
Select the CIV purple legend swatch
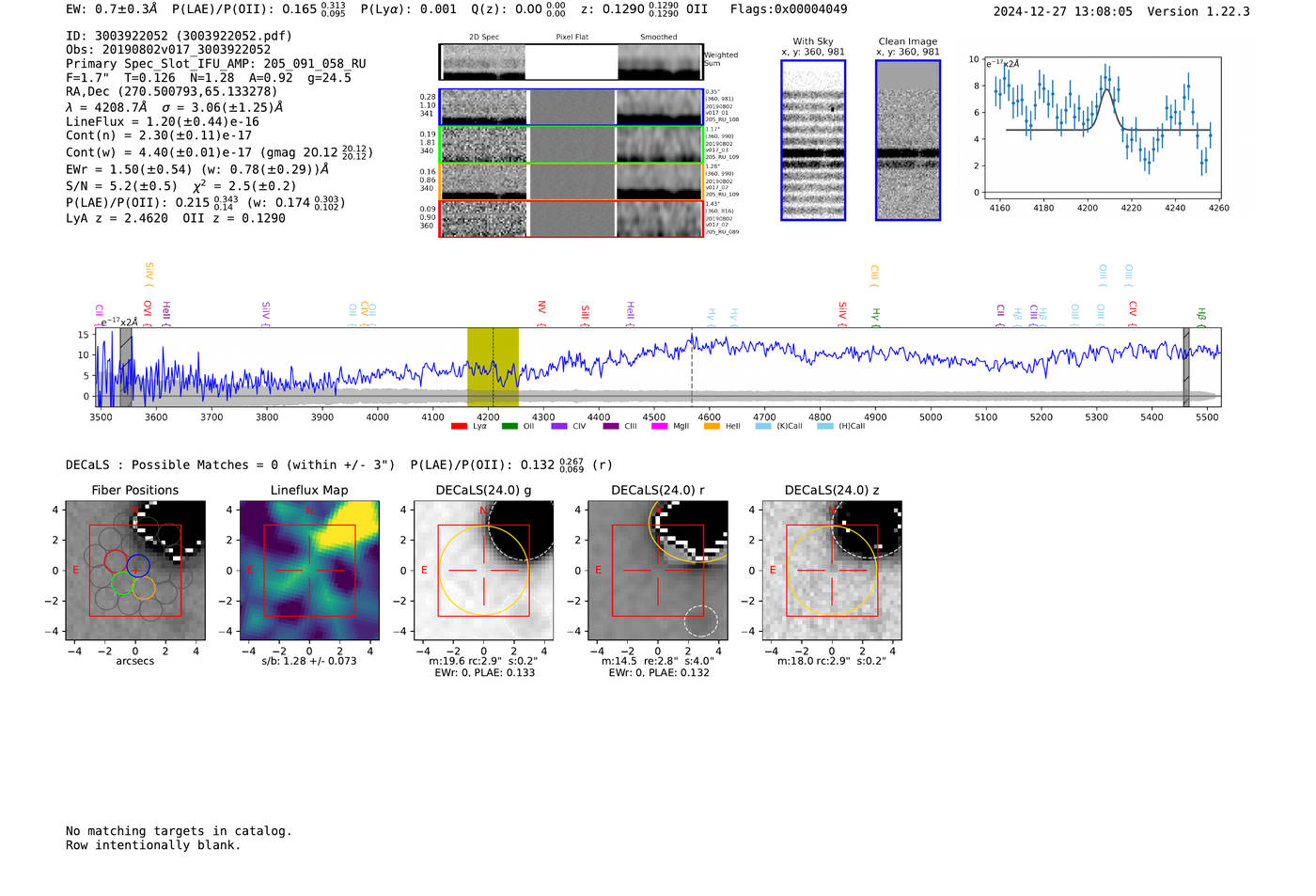(559, 426)
